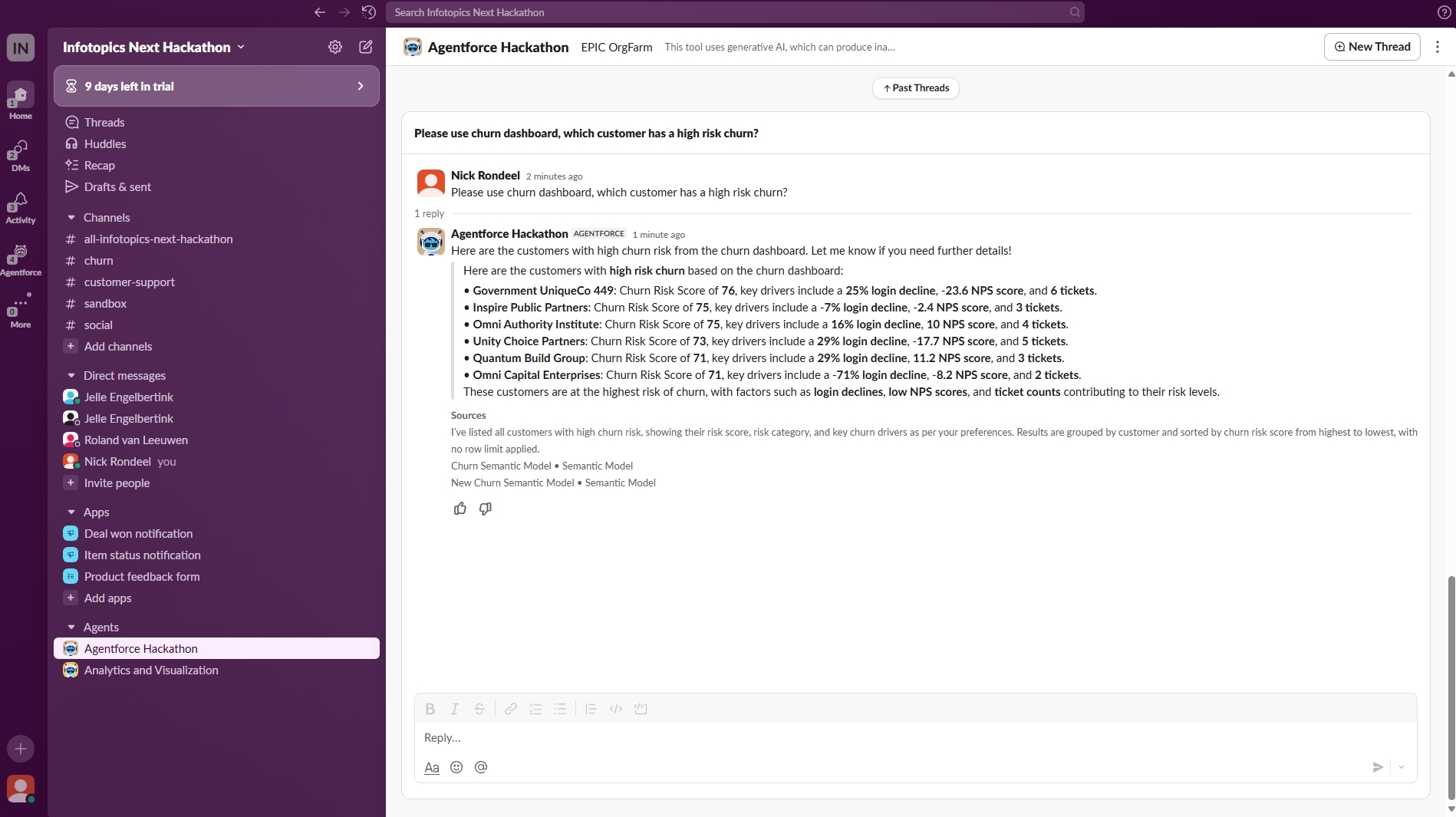
Task: Open the history clock icon
Action: pyautogui.click(x=369, y=12)
